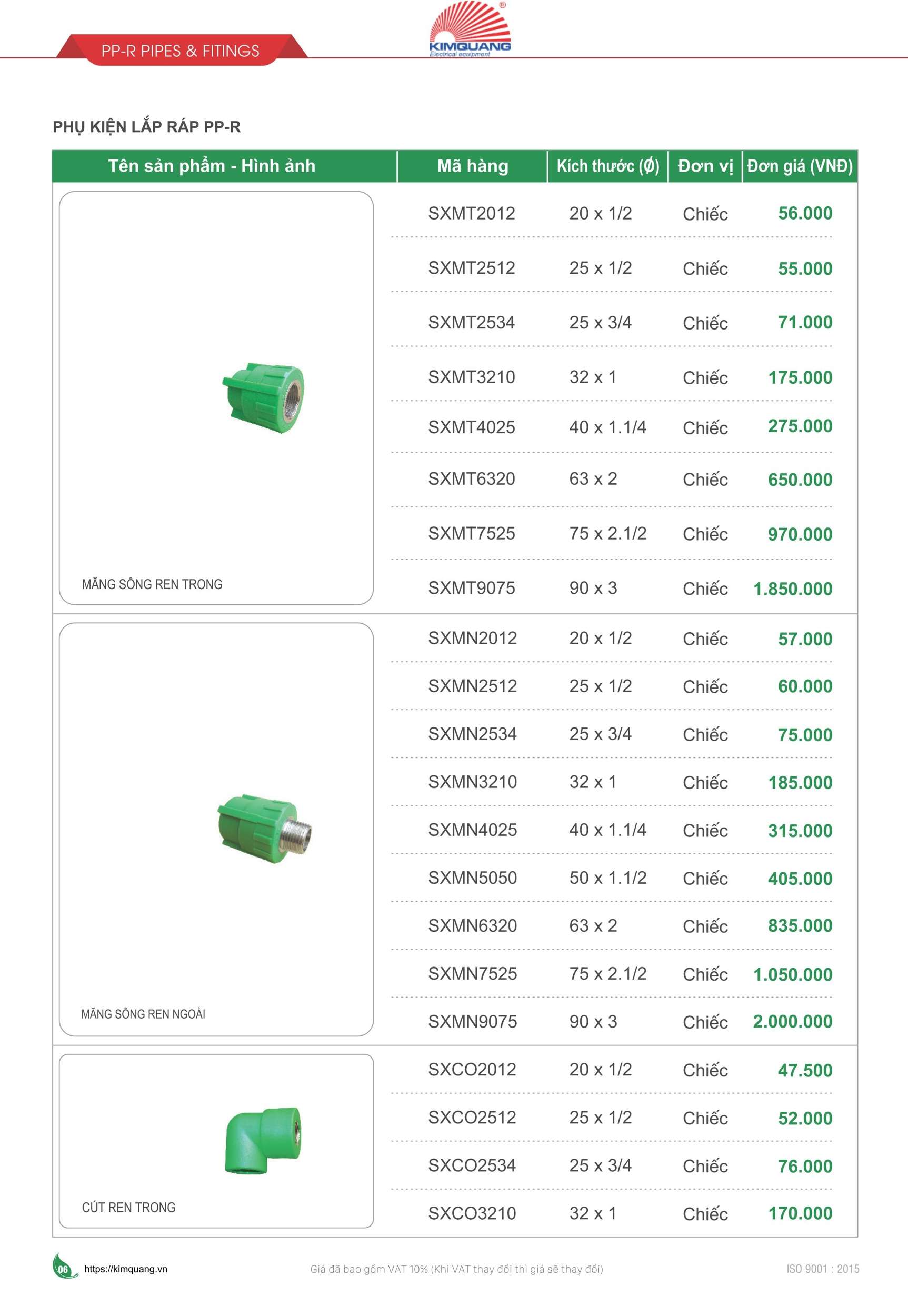The width and height of the screenshot is (908, 1316).
Task: Click the green leaf page number 06 icon
Action: point(63,1268)
